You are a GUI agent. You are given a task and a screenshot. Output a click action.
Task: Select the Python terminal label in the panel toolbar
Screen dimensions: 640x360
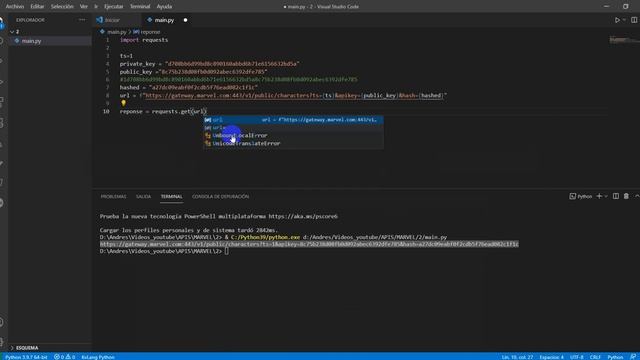(580, 196)
